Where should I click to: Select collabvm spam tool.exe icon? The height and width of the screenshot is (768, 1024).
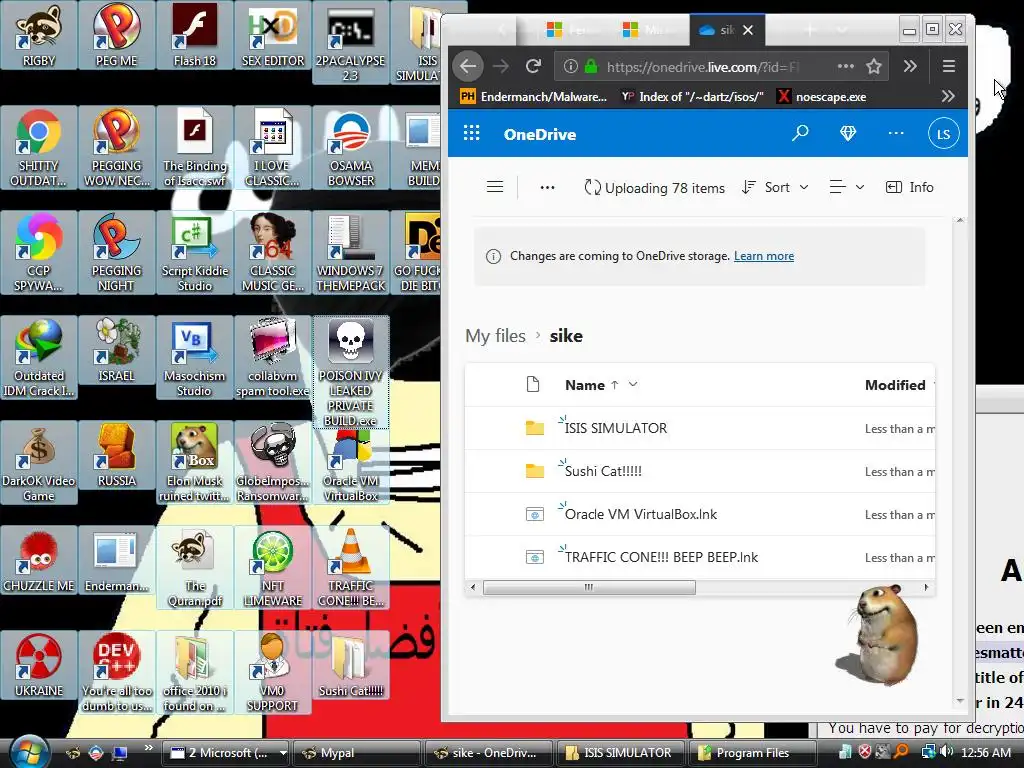(273, 358)
